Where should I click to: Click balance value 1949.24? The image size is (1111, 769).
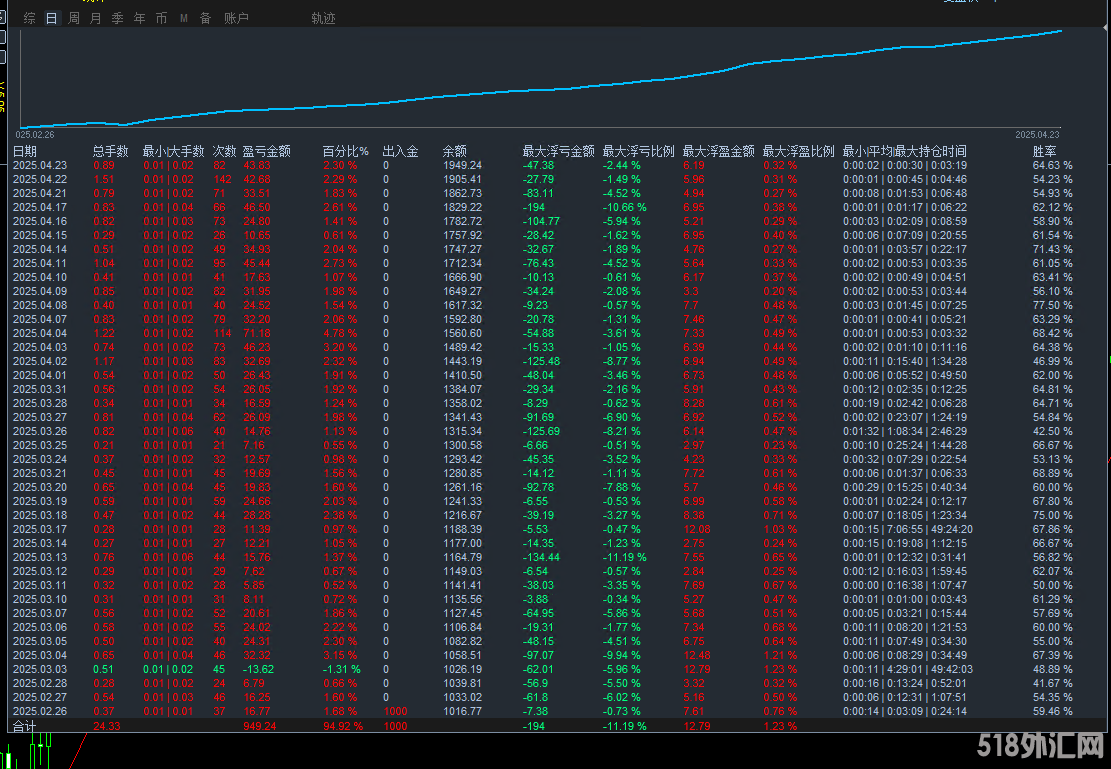[x=463, y=165]
